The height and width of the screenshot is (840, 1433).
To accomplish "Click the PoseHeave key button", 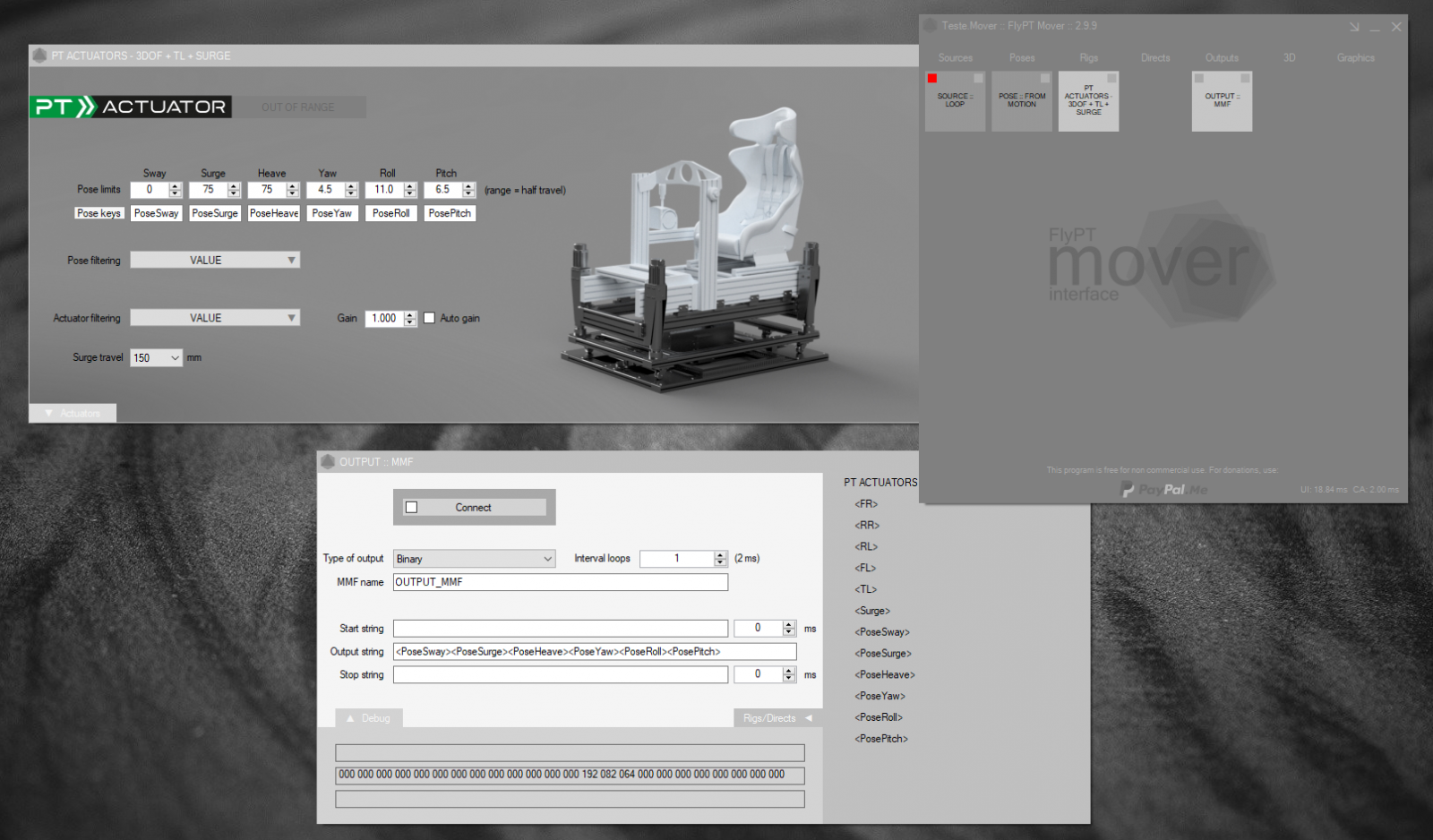I will (x=274, y=213).
